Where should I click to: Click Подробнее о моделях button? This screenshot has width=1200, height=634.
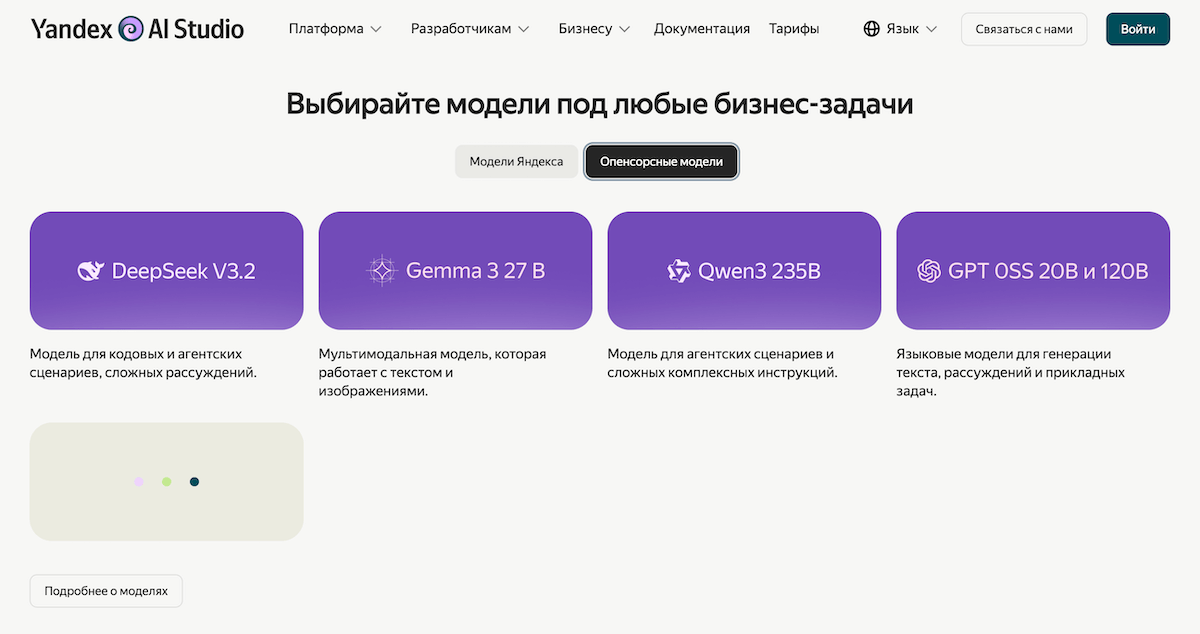[x=106, y=590]
